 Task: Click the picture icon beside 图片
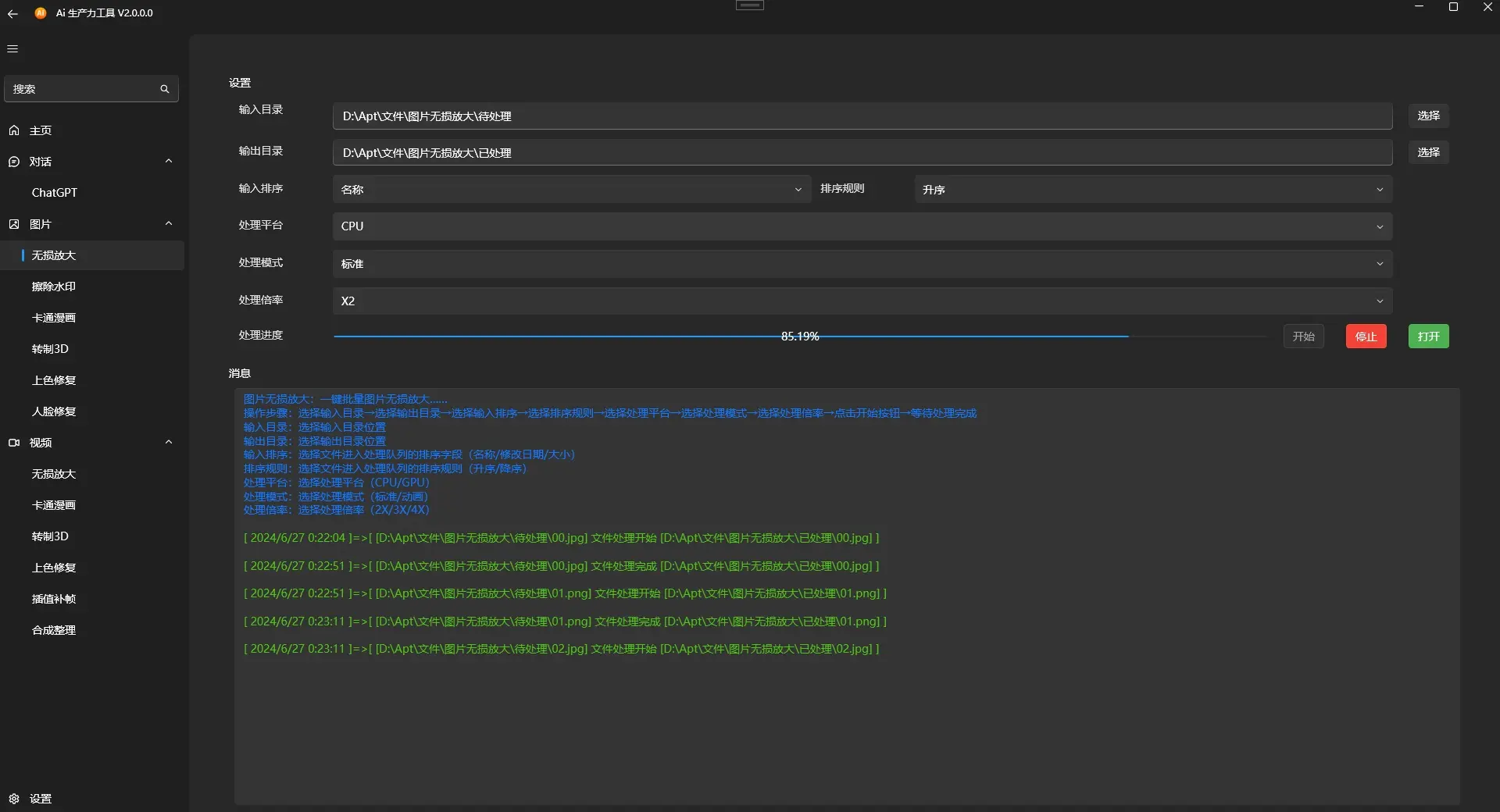click(x=14, y=224)
